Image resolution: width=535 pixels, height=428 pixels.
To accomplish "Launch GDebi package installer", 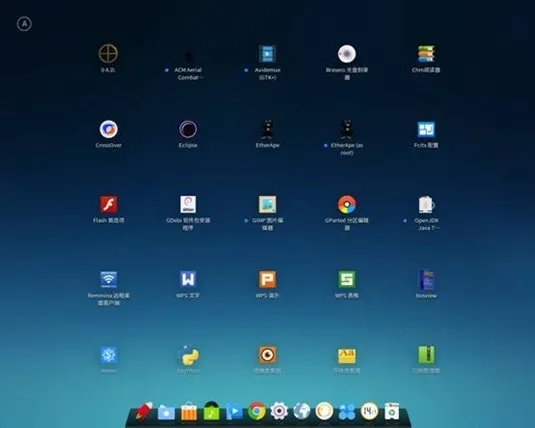I will tap(188, 204).
